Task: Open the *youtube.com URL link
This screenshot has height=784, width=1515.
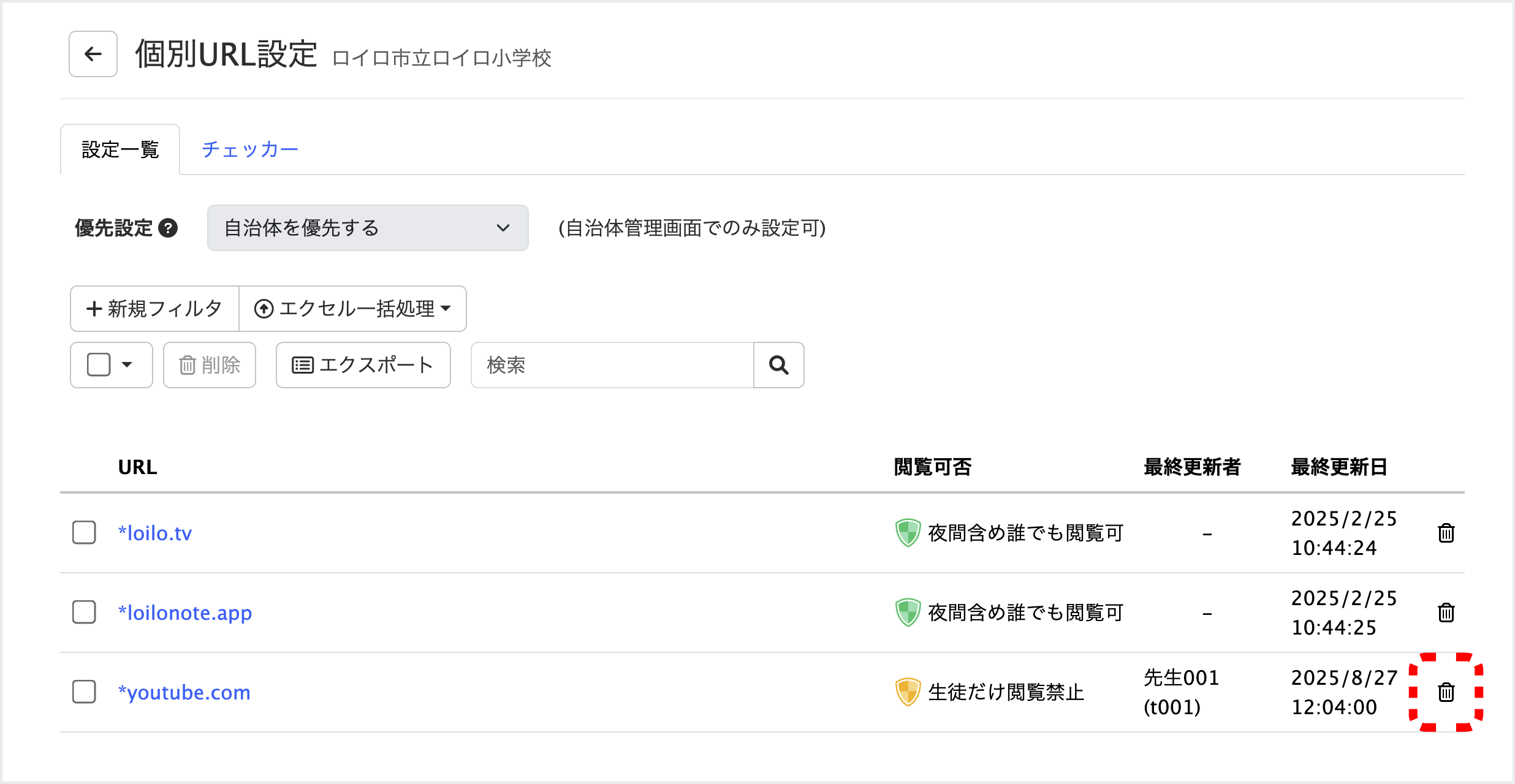Action: 184,692
